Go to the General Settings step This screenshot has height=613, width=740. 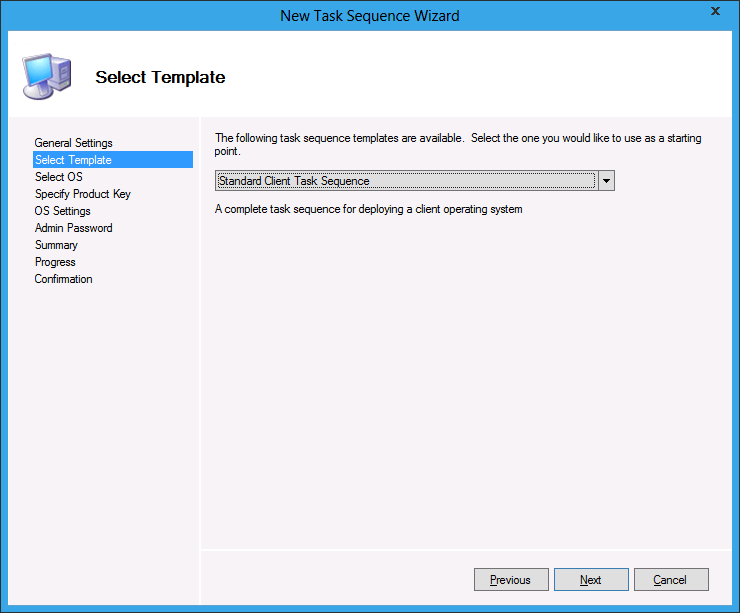[x=73, y=143]
